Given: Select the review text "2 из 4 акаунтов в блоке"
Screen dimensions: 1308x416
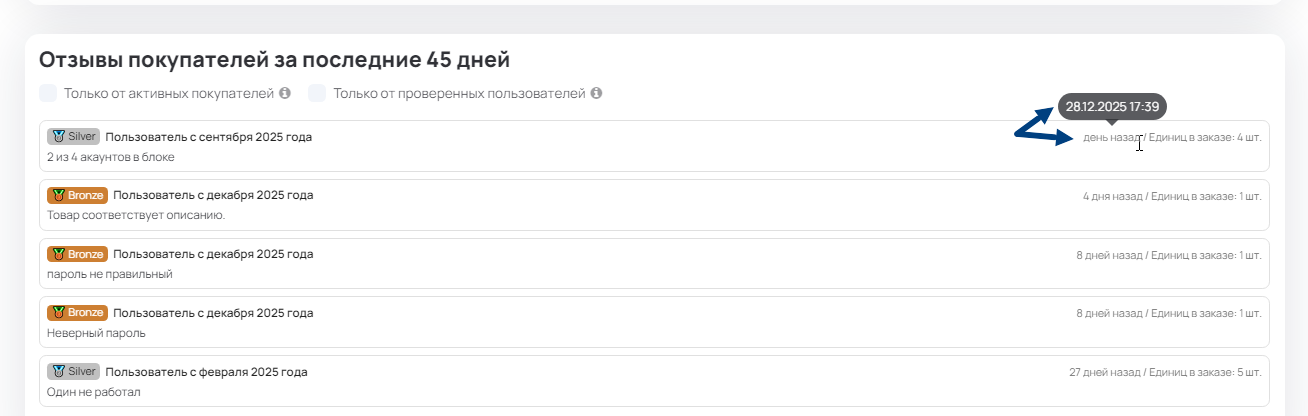Looking at the screenshot, I should click(111, 157).
